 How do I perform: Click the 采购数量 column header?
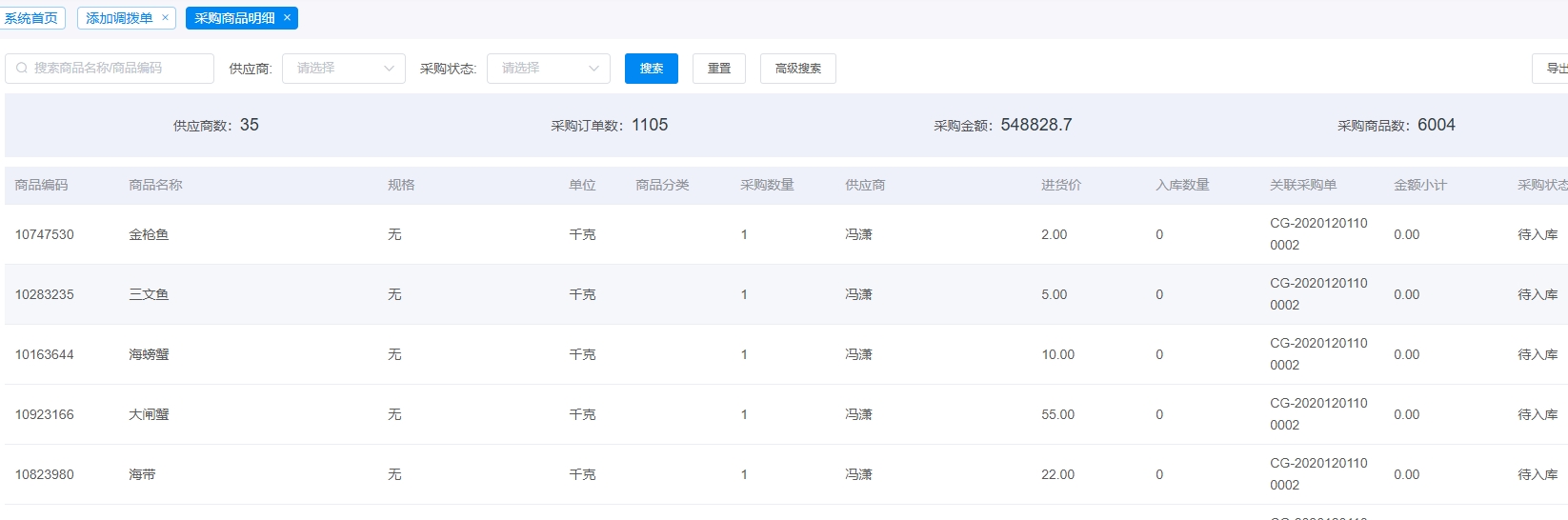(767, 185)
